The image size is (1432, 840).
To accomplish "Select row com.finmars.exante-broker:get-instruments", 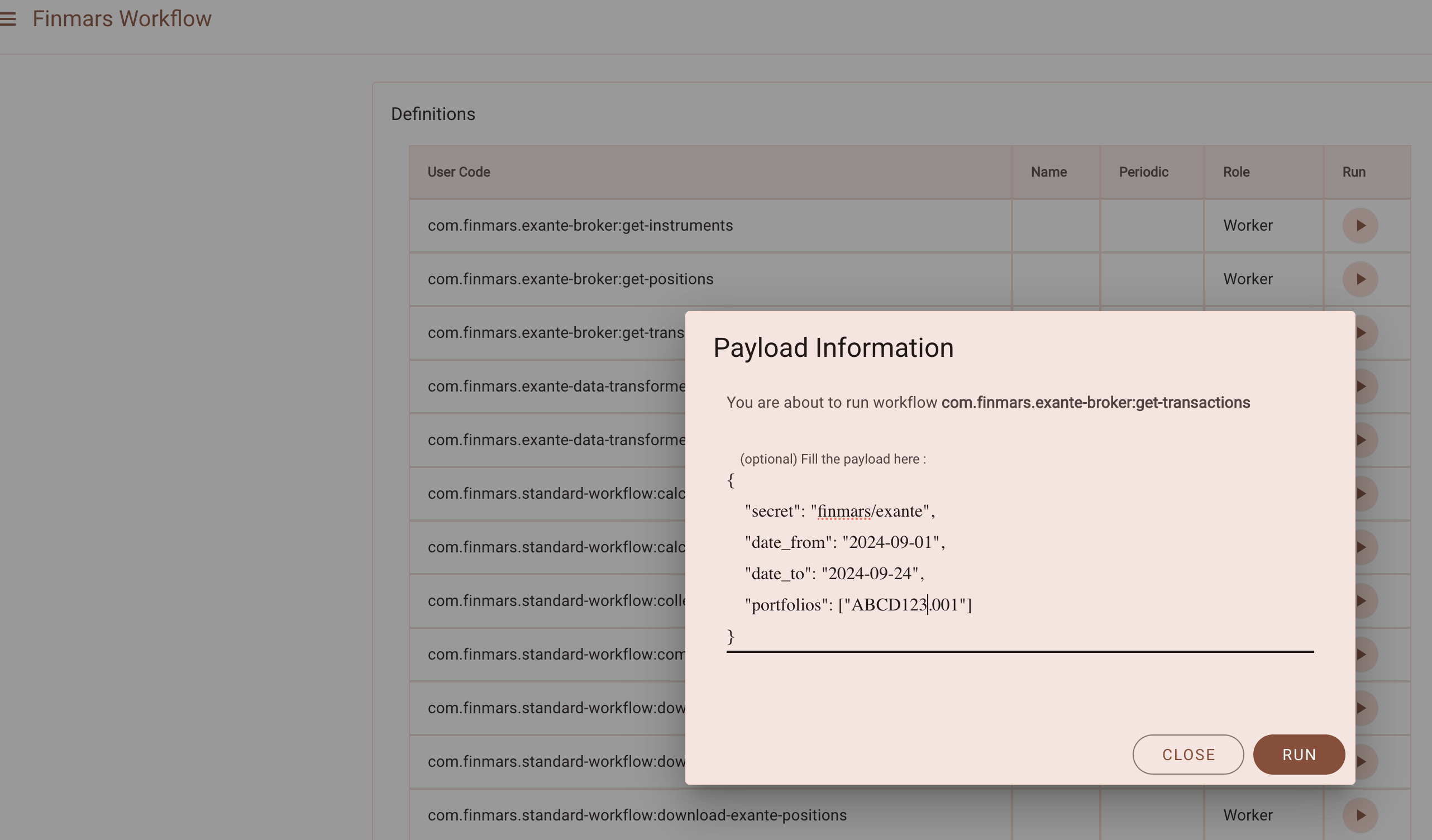I will [x=909, y=226].
